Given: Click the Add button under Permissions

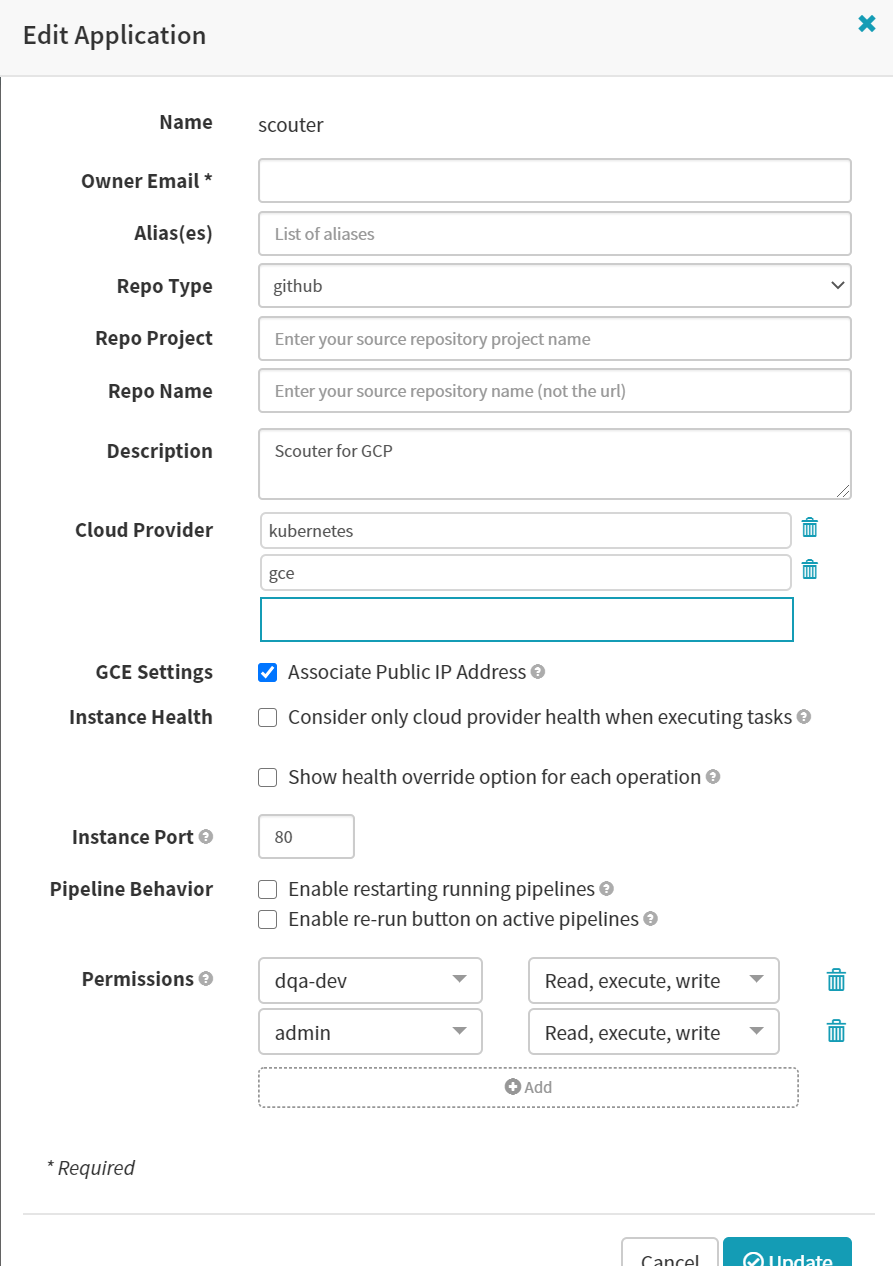Looking at the screenshot, I should pos(528,1087).
